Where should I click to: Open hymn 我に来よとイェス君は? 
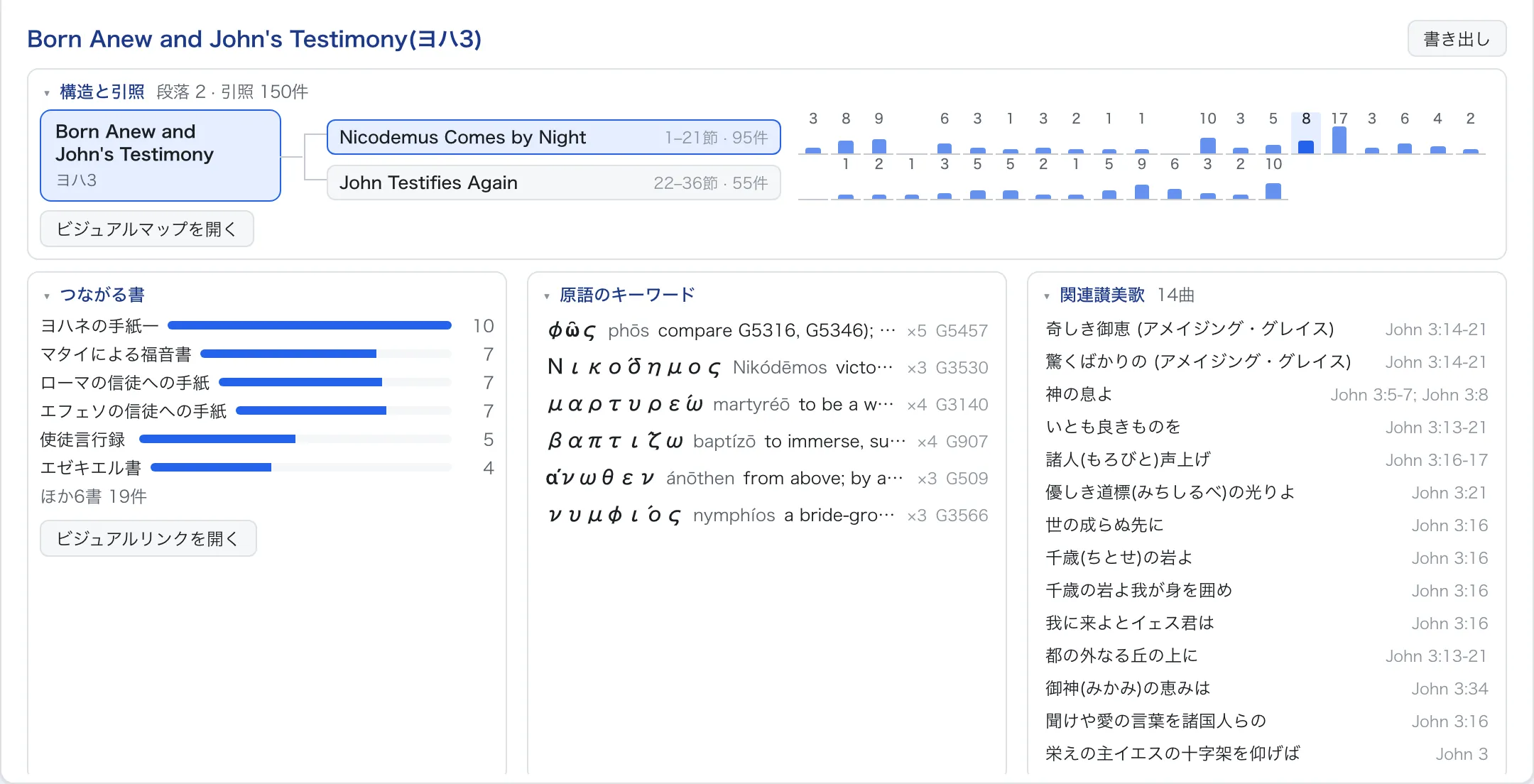[x=1266, y=623]
